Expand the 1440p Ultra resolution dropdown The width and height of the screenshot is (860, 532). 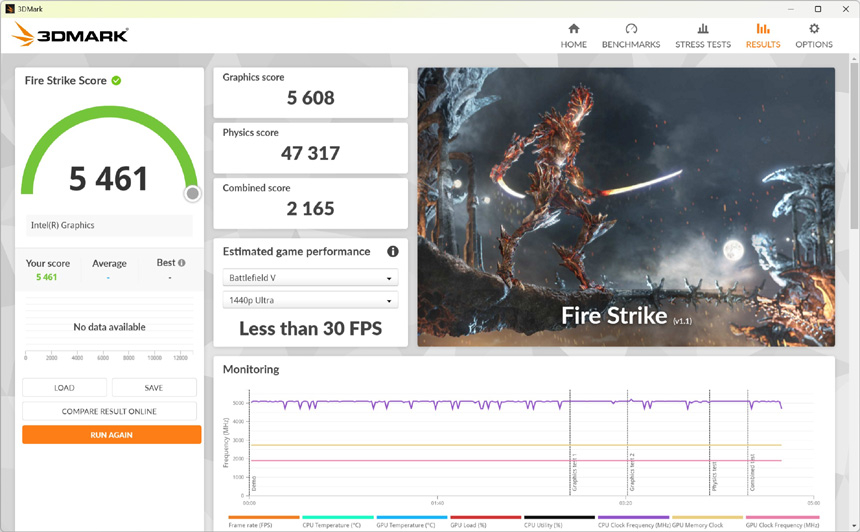click(x=310, y=300)
